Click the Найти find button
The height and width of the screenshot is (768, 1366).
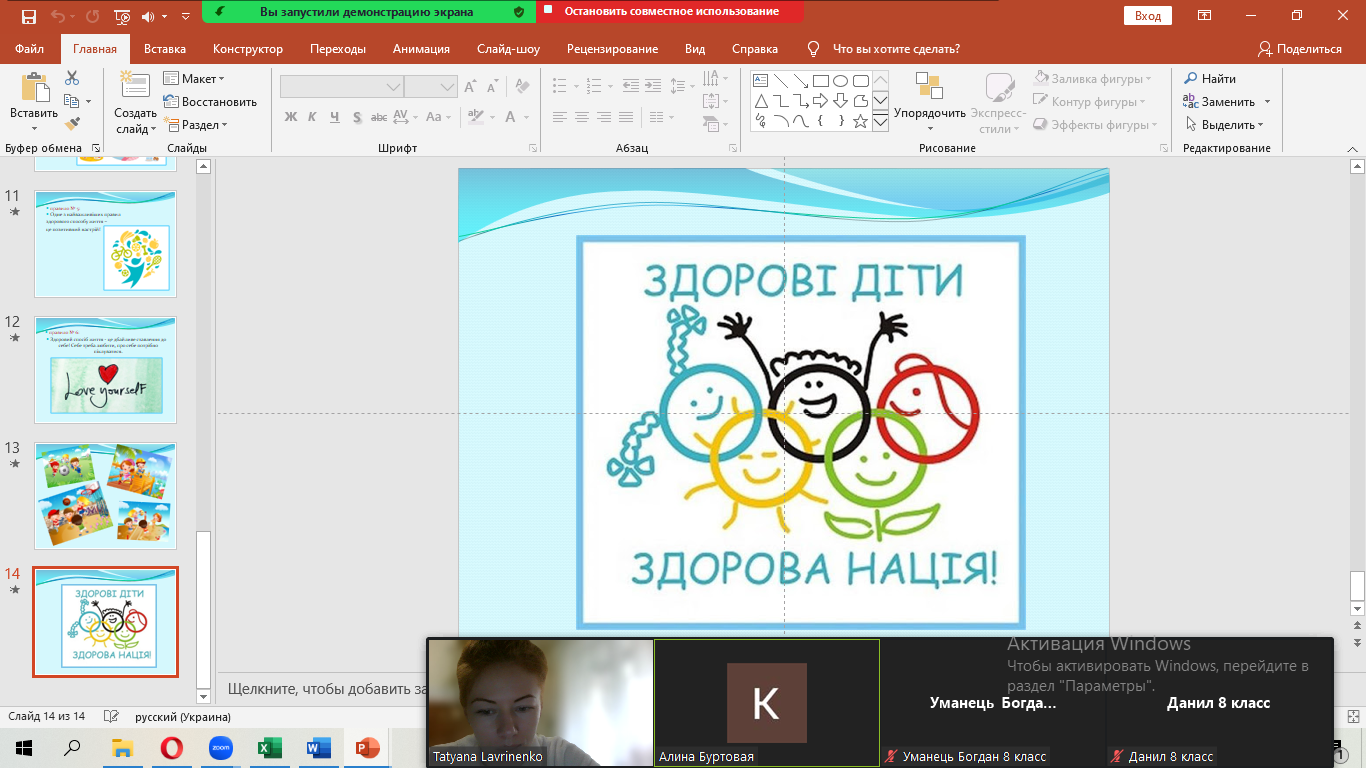[1211, 78]
